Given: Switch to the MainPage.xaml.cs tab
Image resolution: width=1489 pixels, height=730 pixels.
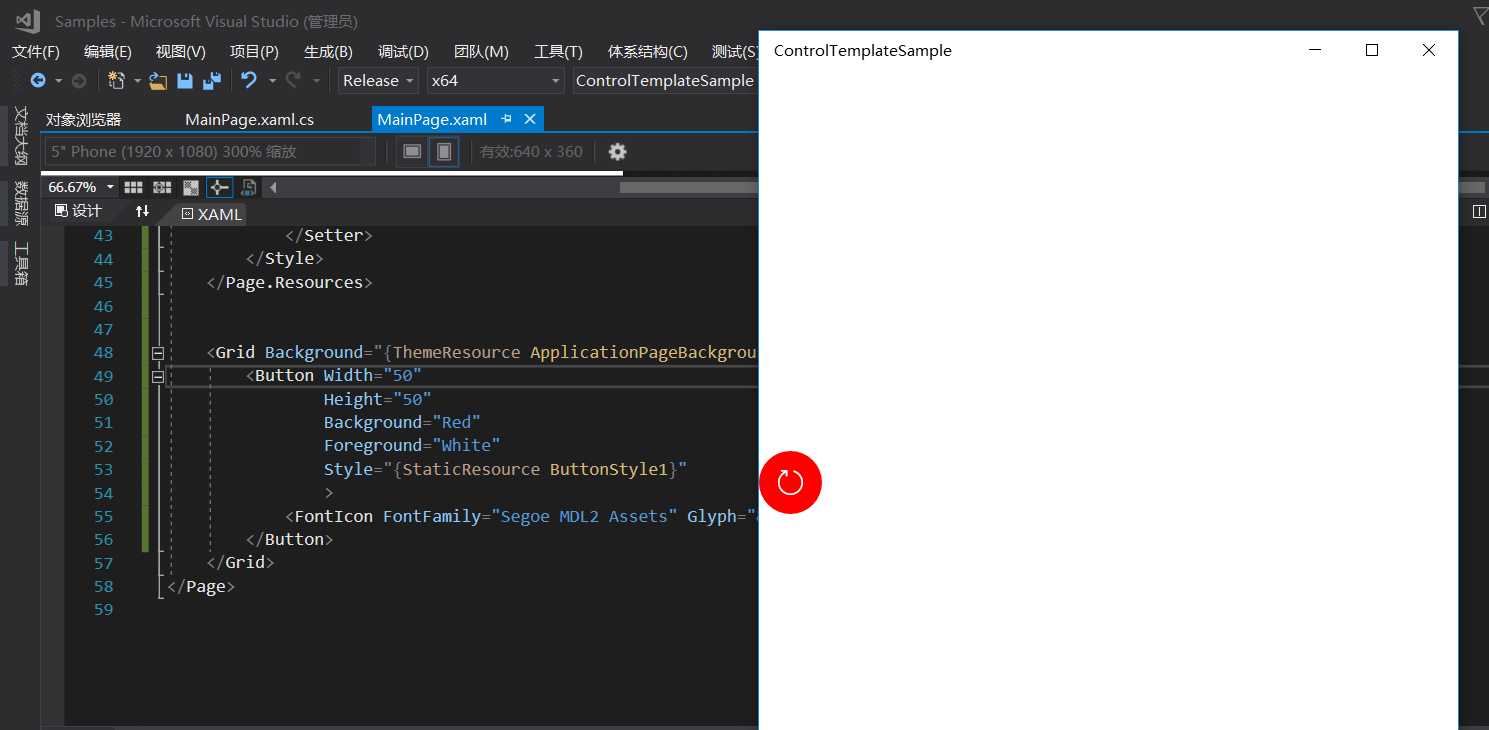Looking at the screenshot, I should (249, 120).
